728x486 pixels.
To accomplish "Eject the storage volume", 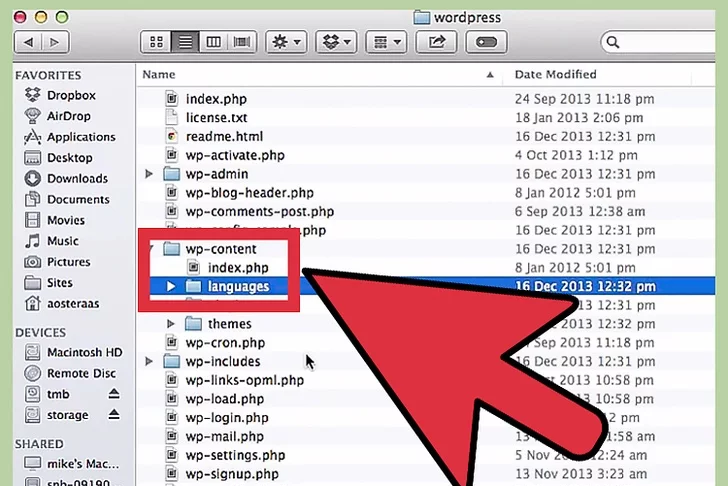I will (113, 415).
